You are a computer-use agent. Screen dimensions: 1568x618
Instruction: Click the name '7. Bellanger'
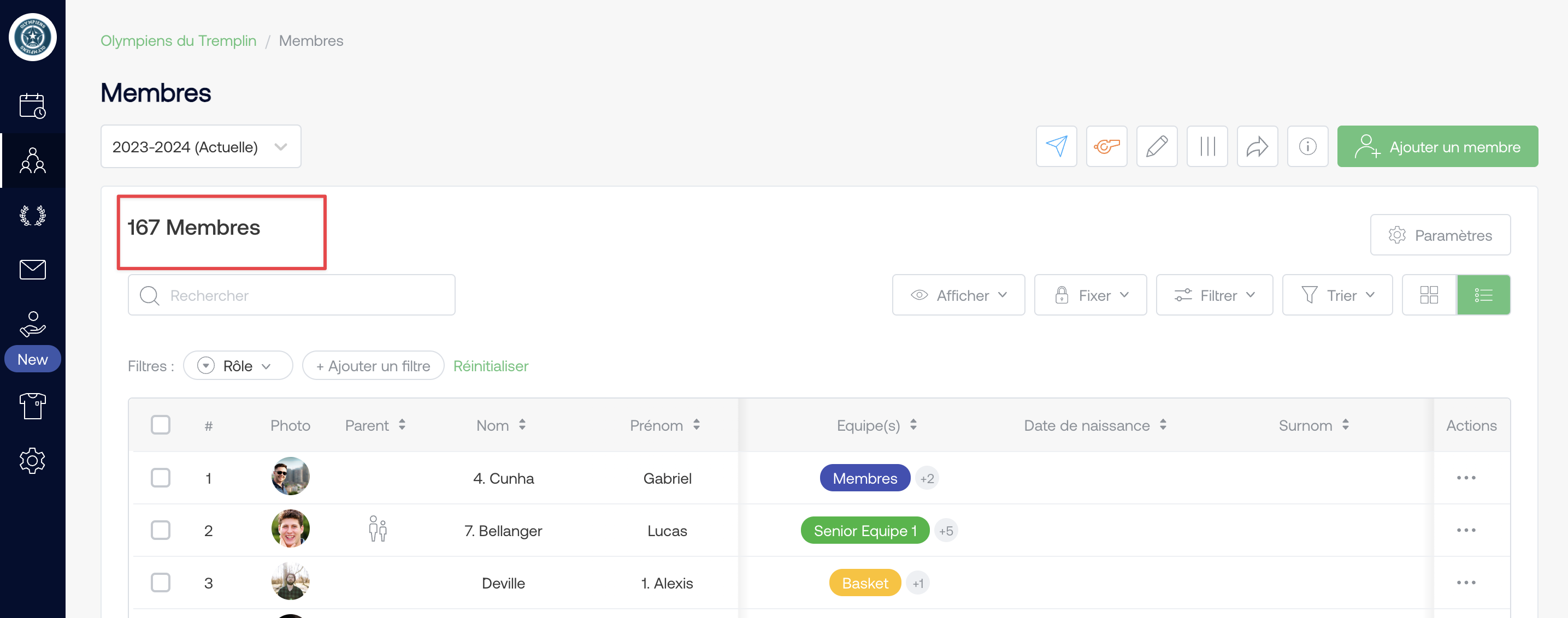[503, 531]
